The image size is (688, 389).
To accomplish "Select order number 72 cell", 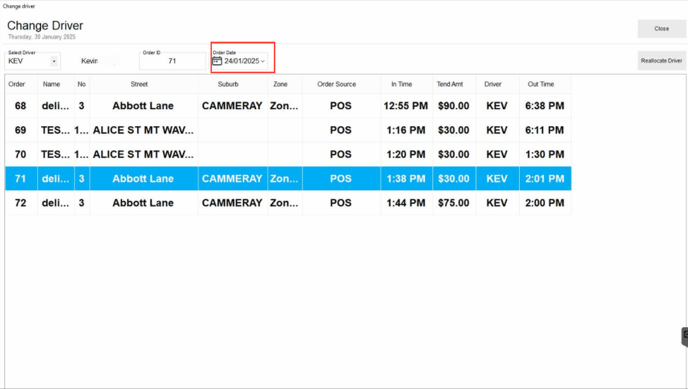I will click(21, 203).
